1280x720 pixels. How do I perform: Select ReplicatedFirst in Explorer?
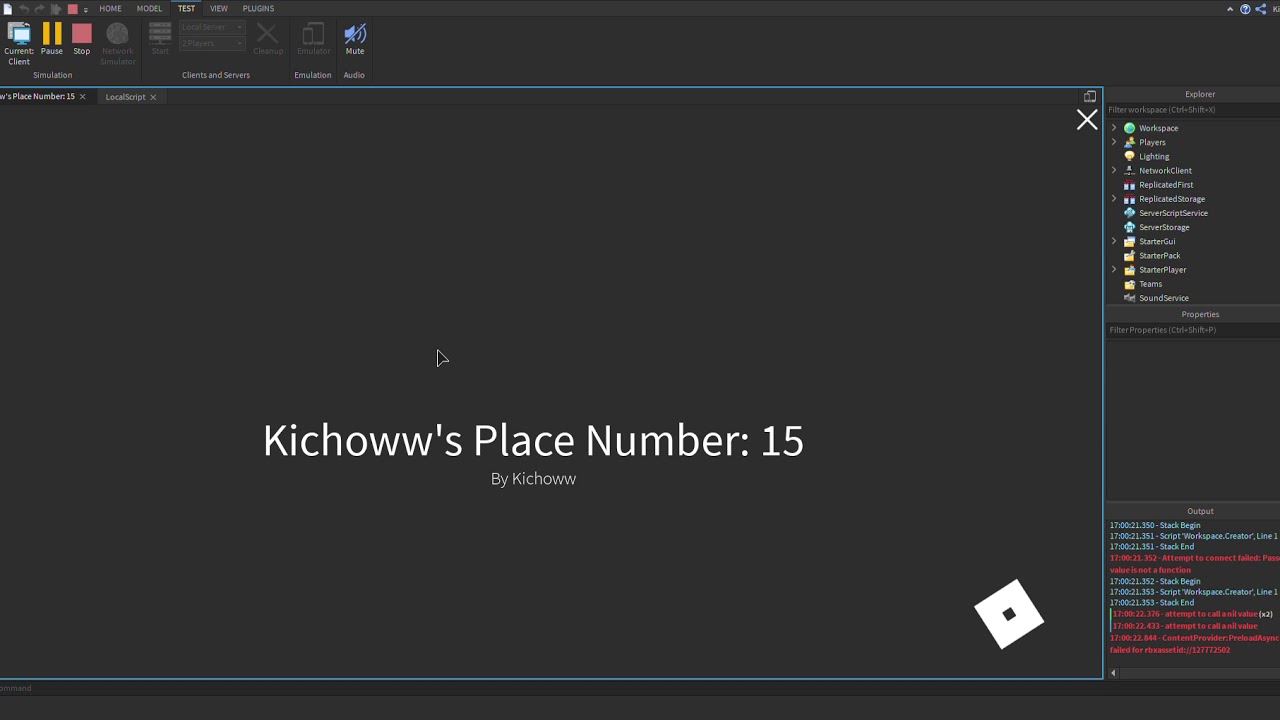pyautogui.click(x=1166, y=185)
